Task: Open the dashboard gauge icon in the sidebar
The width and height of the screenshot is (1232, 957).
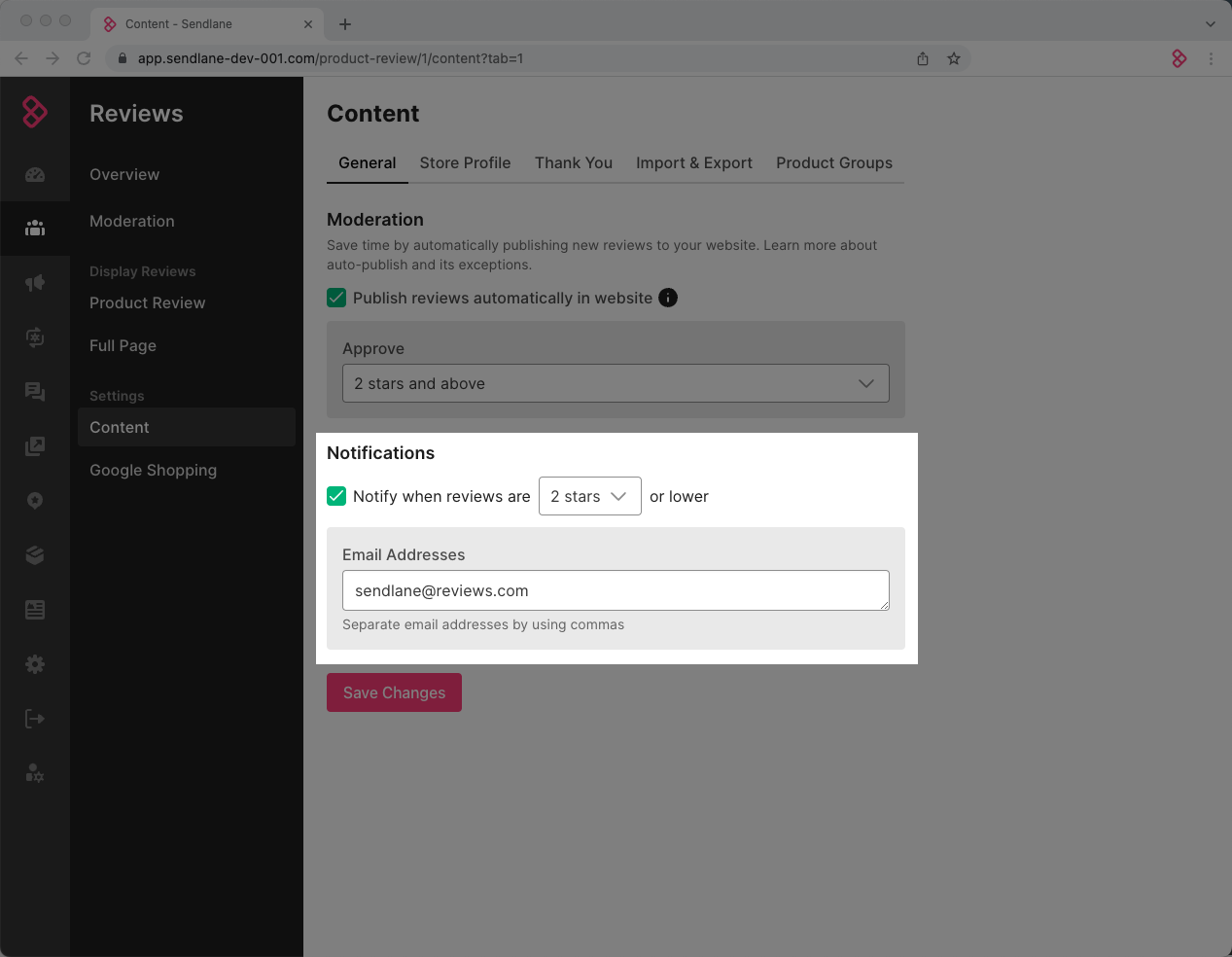Action: tap(35, 175)
